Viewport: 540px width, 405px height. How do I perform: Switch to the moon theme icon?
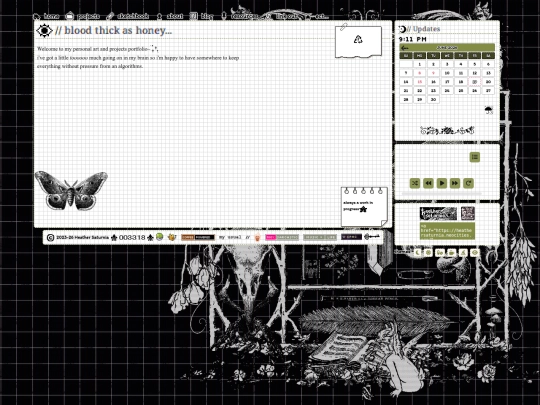tap(418, 253)
